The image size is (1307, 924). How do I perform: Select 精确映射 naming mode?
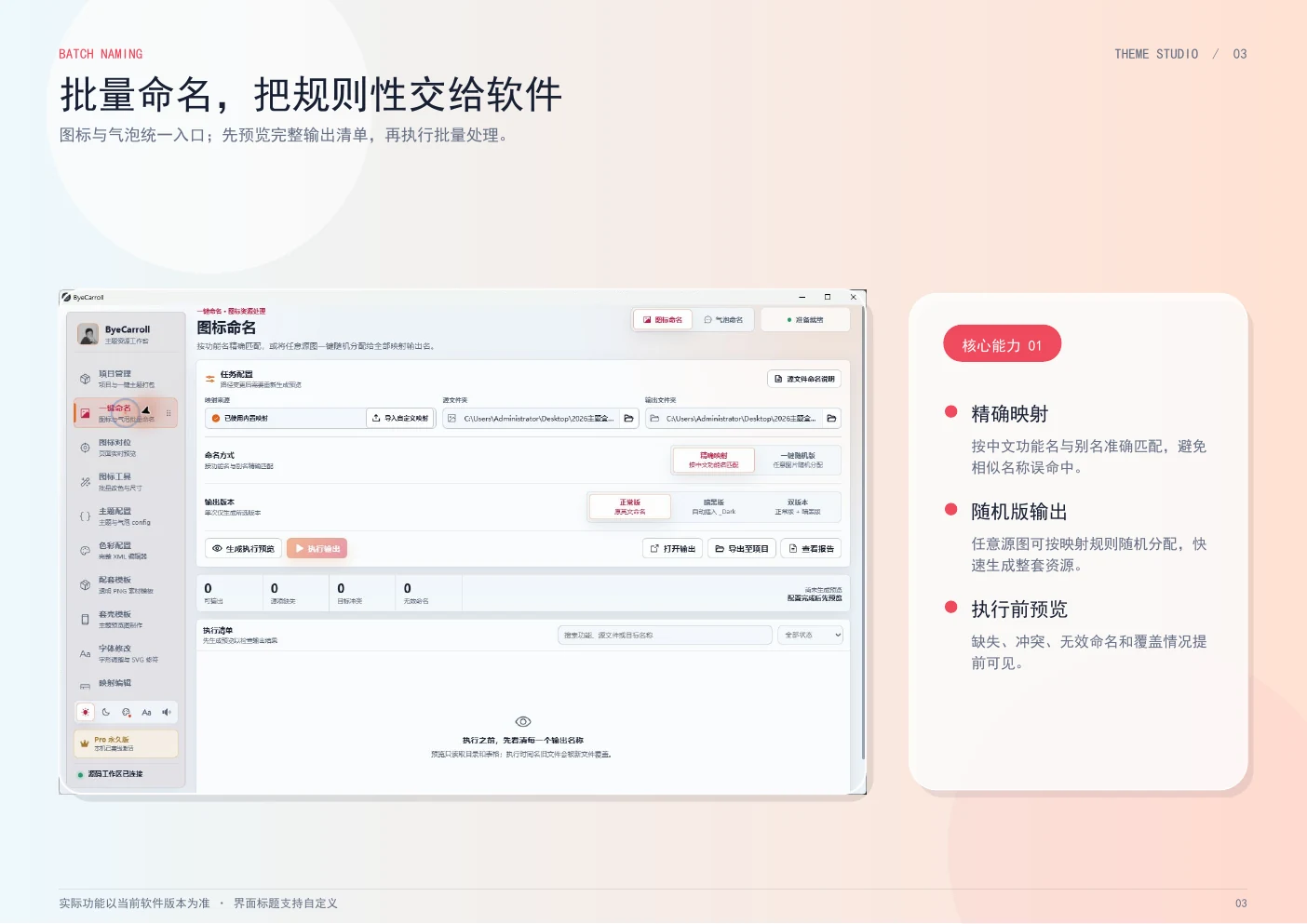click(x=714, y=460)
